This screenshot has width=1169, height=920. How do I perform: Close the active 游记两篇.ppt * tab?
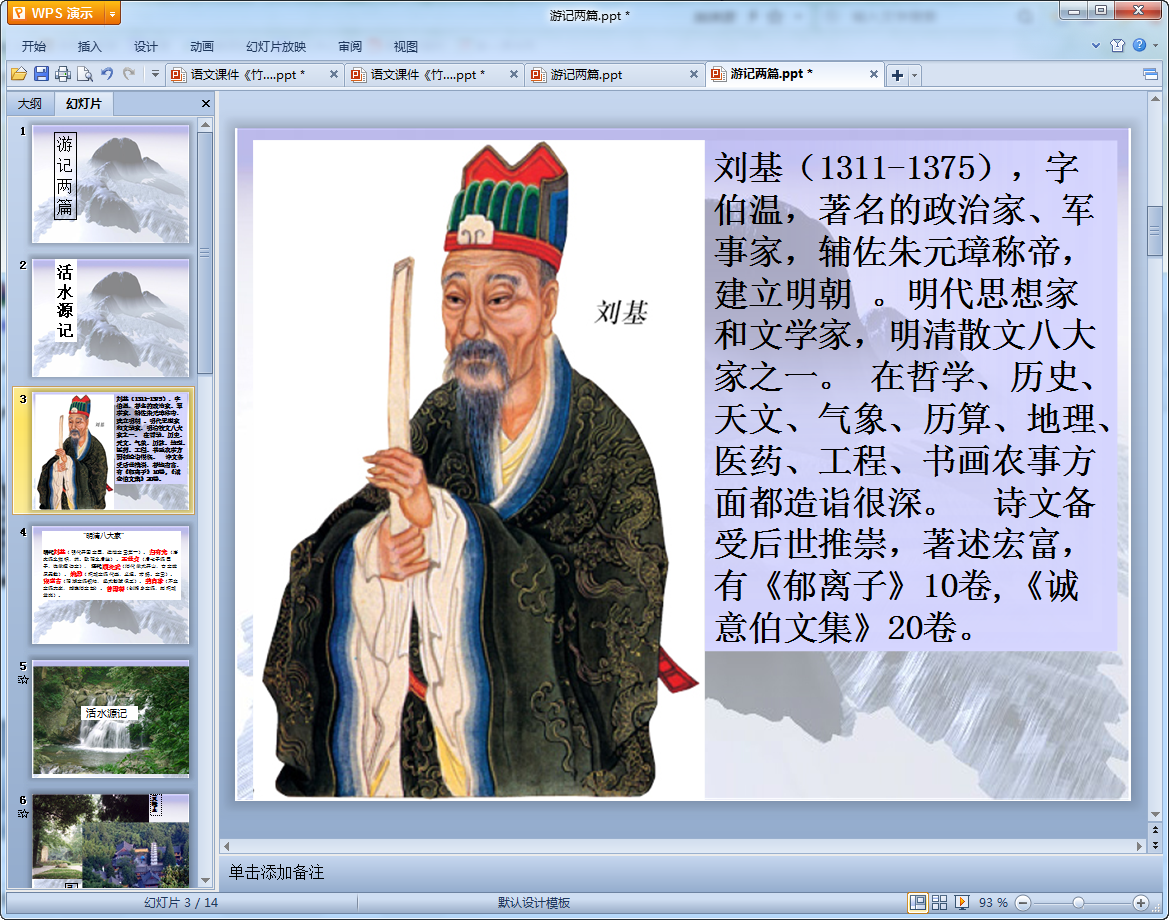(874, 75)
